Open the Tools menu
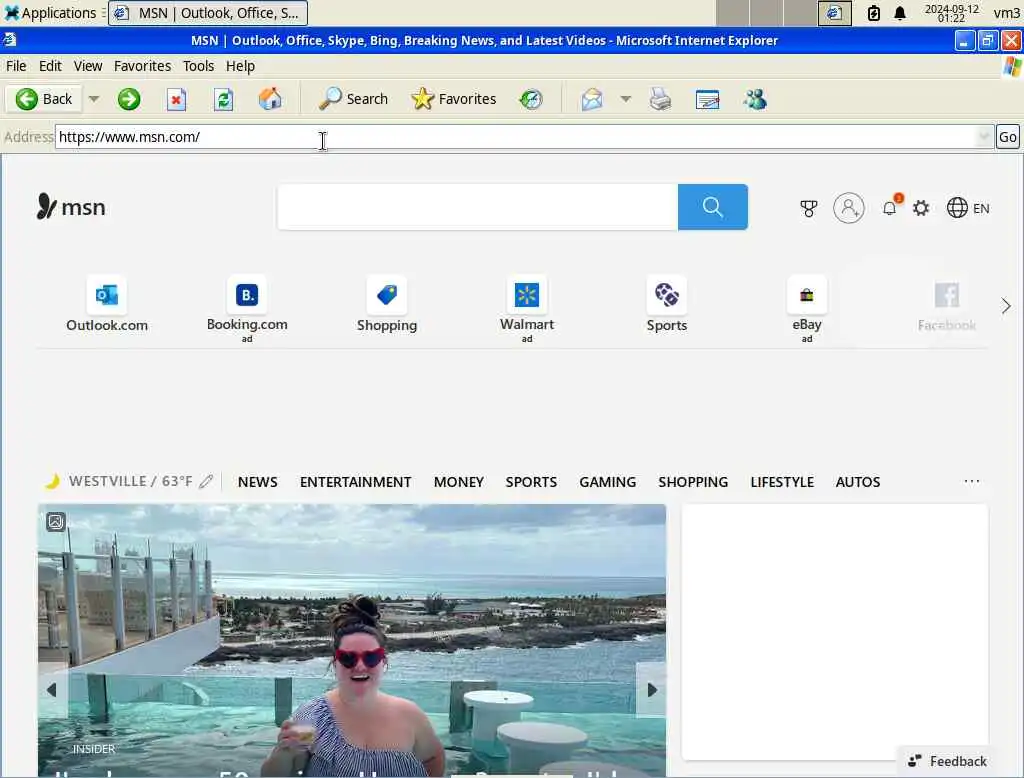1024x778 pixels. coord(199,66)
